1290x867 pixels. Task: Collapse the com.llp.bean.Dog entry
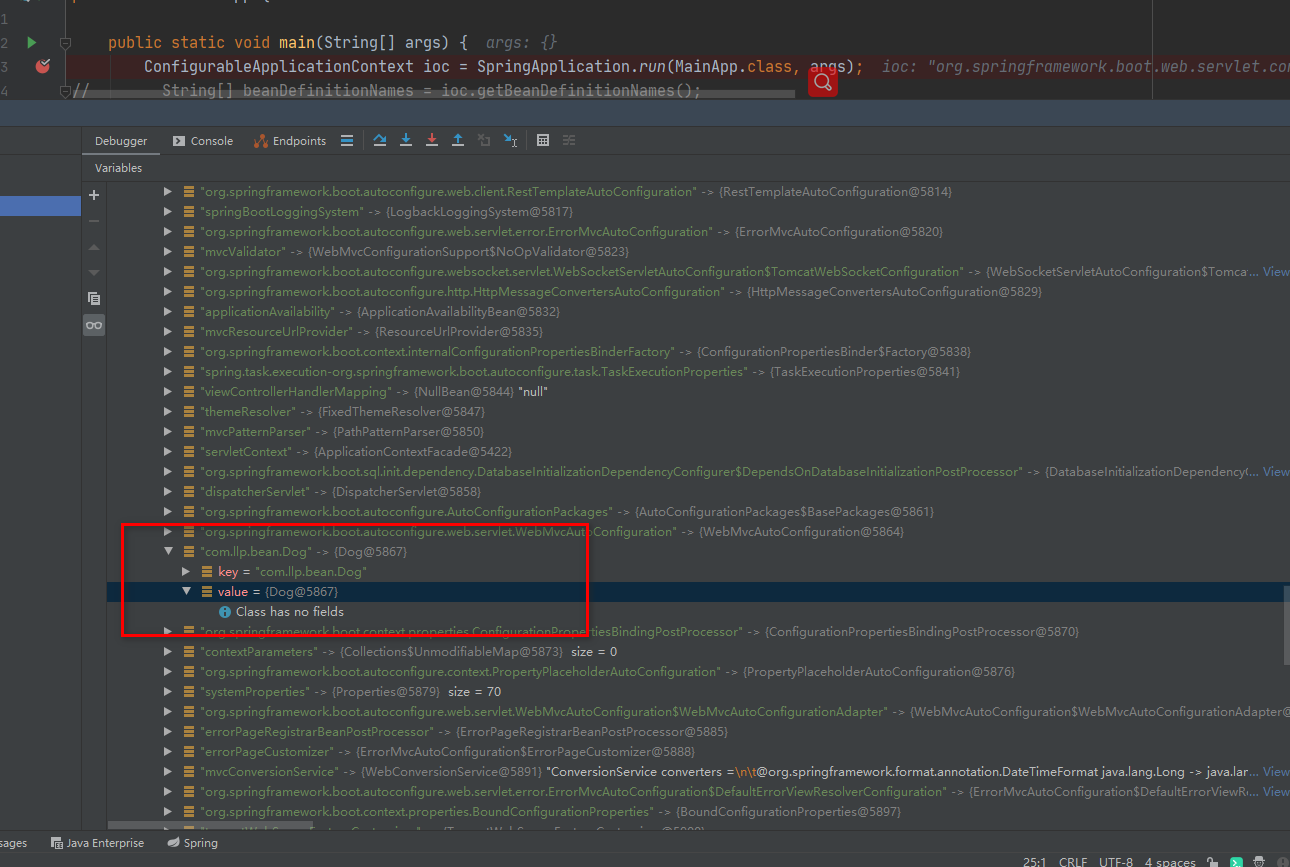pyautogui.click(x=168, y=551)
